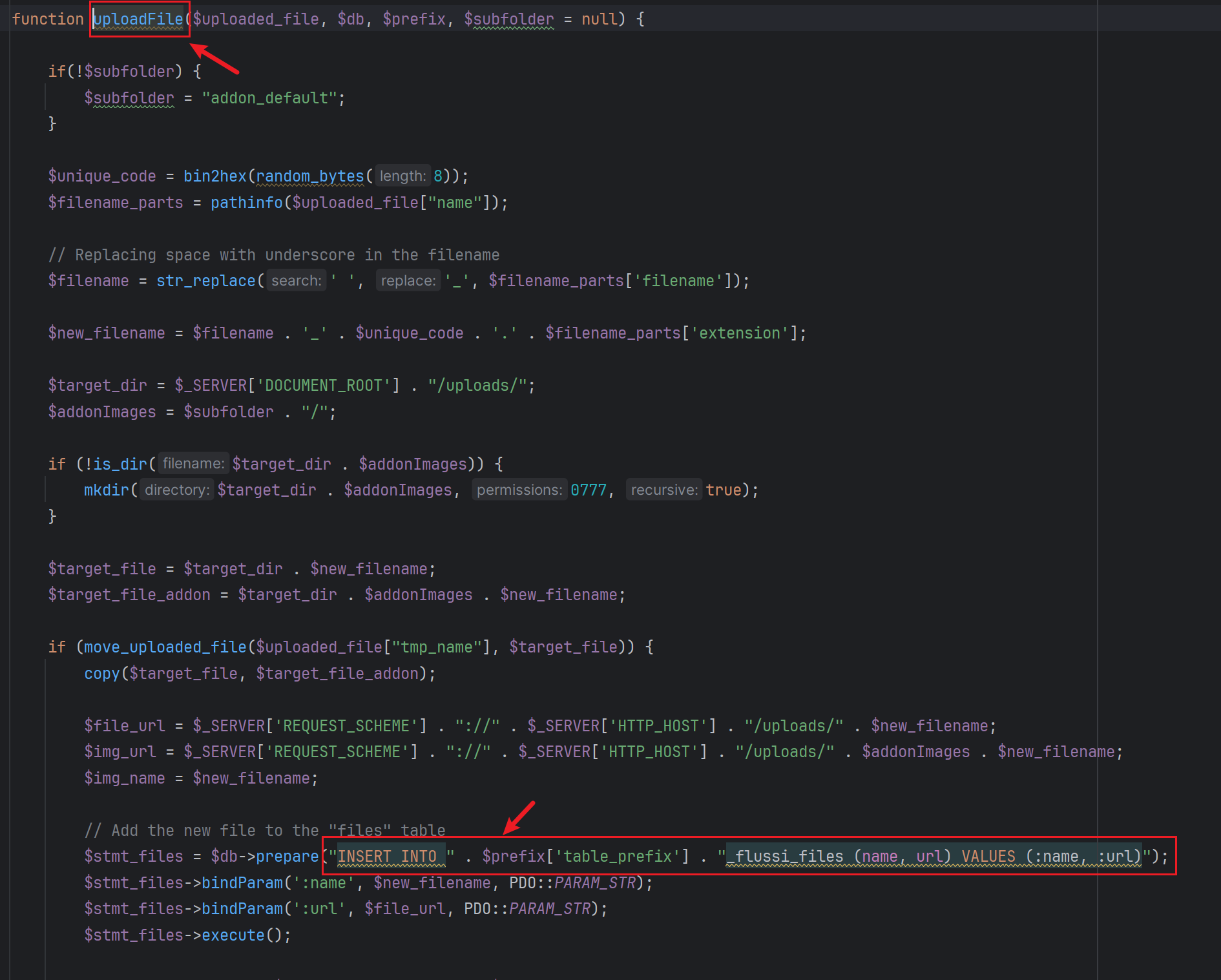Image resolution: width=1221 pixels, height=980 pixels.
Task: Click the mkdir function call
Action: pyautogui.click(x=107, y=490)
